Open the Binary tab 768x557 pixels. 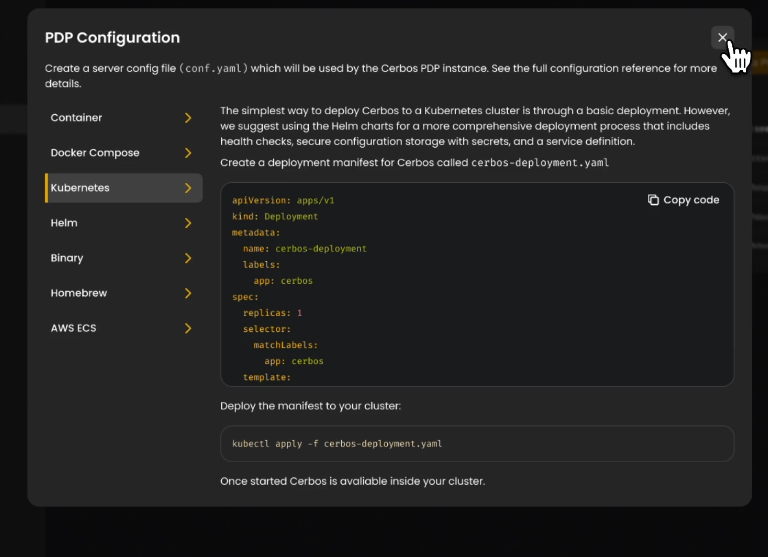pyautogui.click(x=123, y=258)
